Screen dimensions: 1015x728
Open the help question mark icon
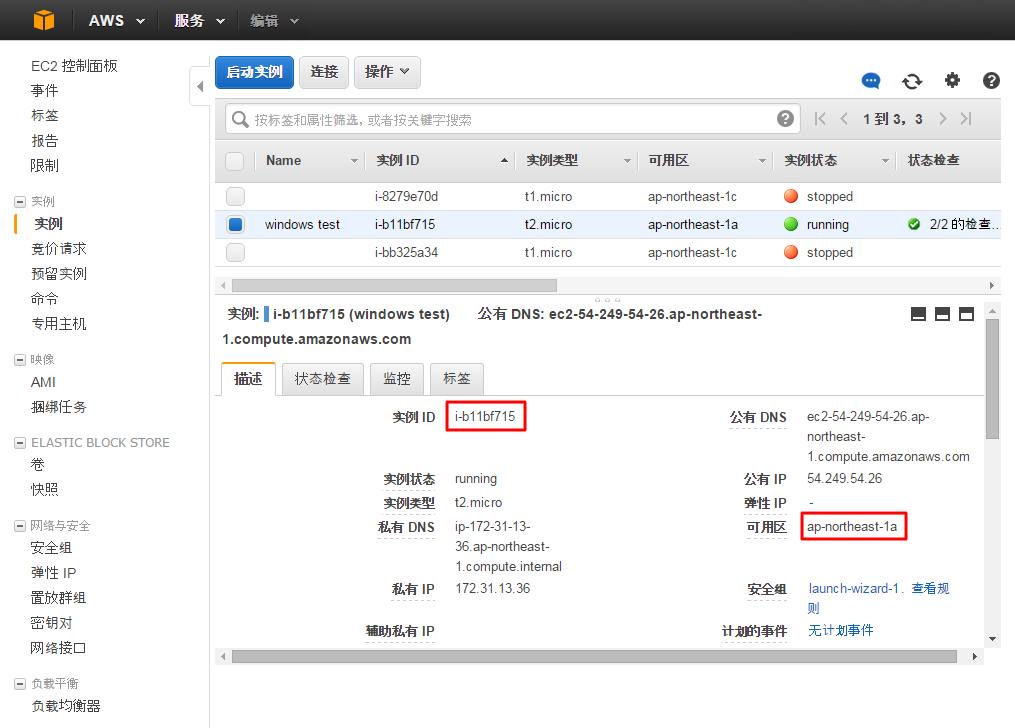991,81
